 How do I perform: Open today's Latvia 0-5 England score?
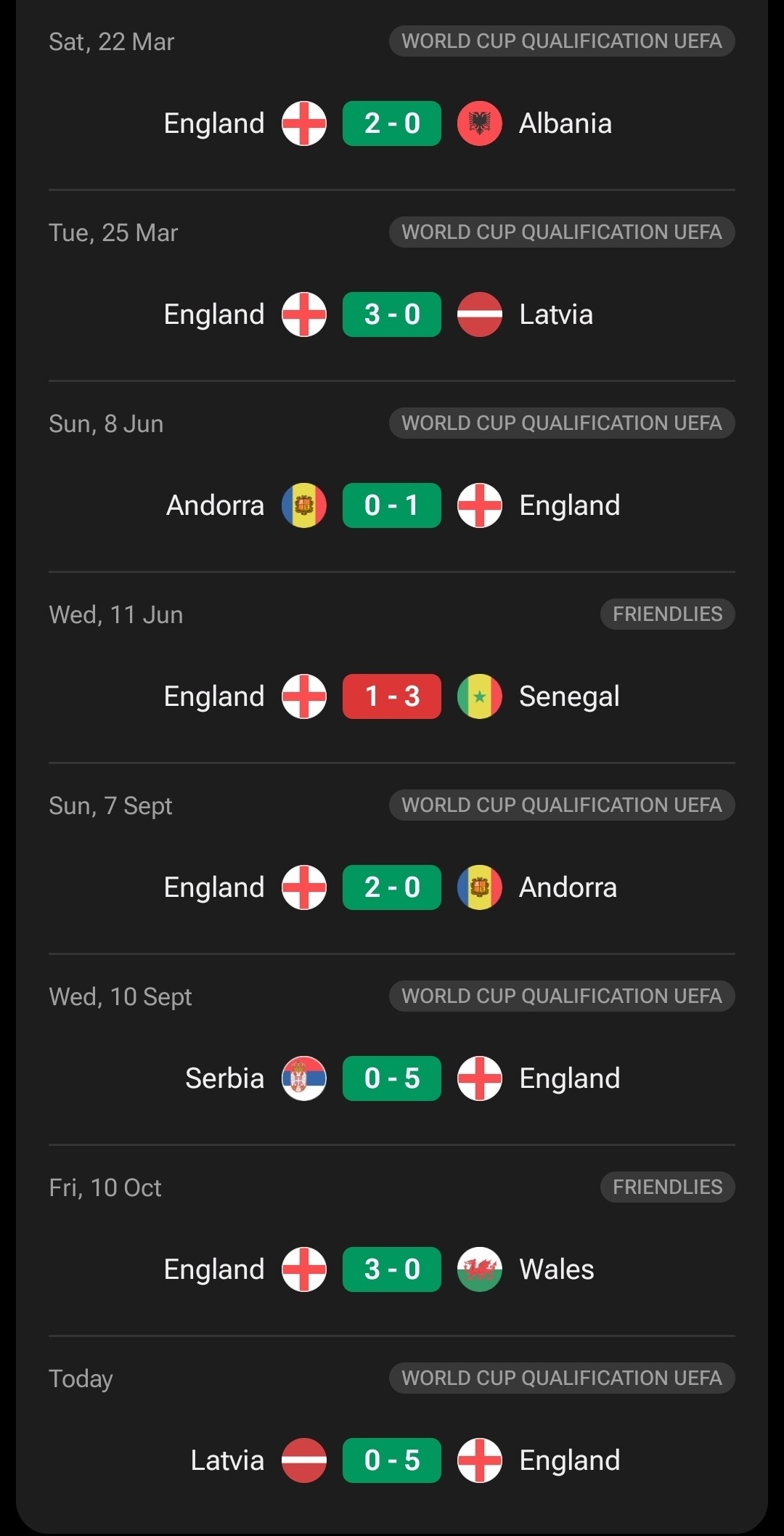pos(392,1460)
